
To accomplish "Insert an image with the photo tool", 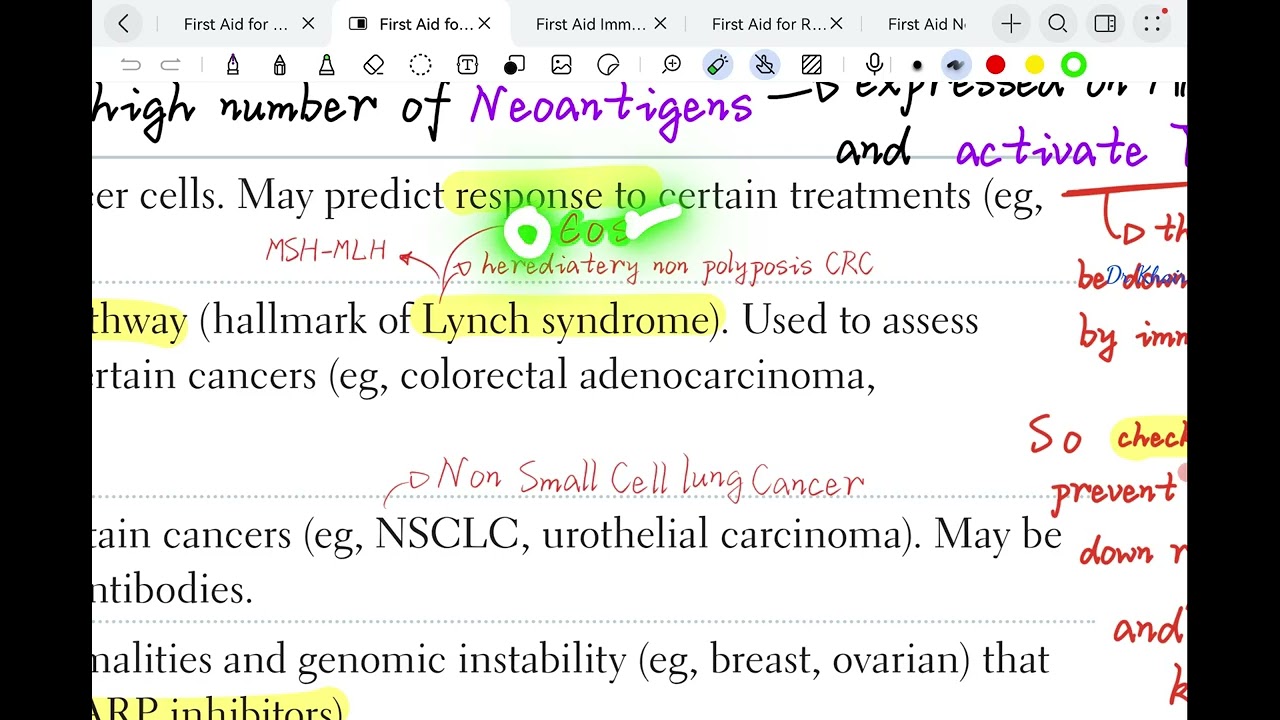I will point(561,65).
